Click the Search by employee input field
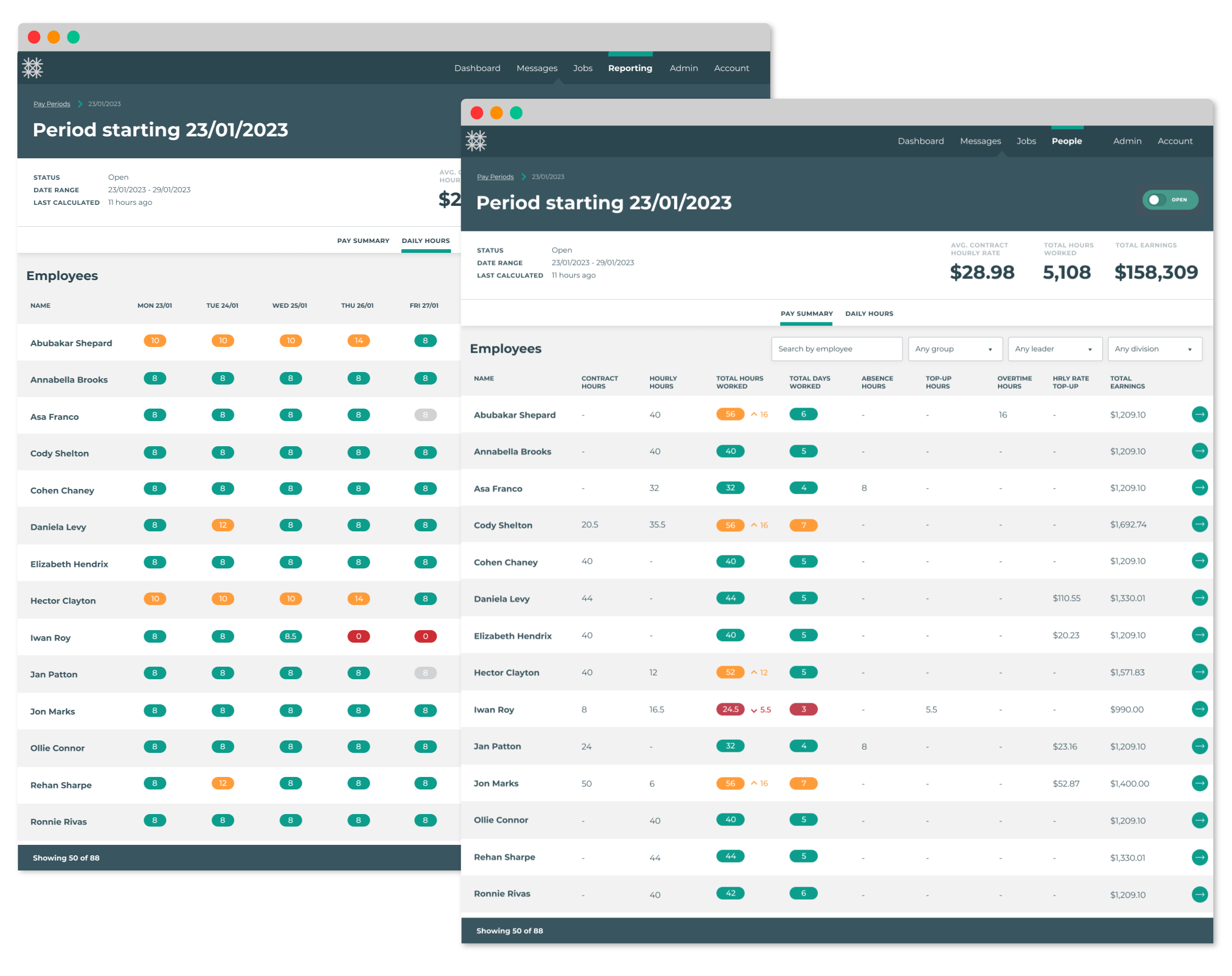The image size is (1232, 976). point(835,349)
